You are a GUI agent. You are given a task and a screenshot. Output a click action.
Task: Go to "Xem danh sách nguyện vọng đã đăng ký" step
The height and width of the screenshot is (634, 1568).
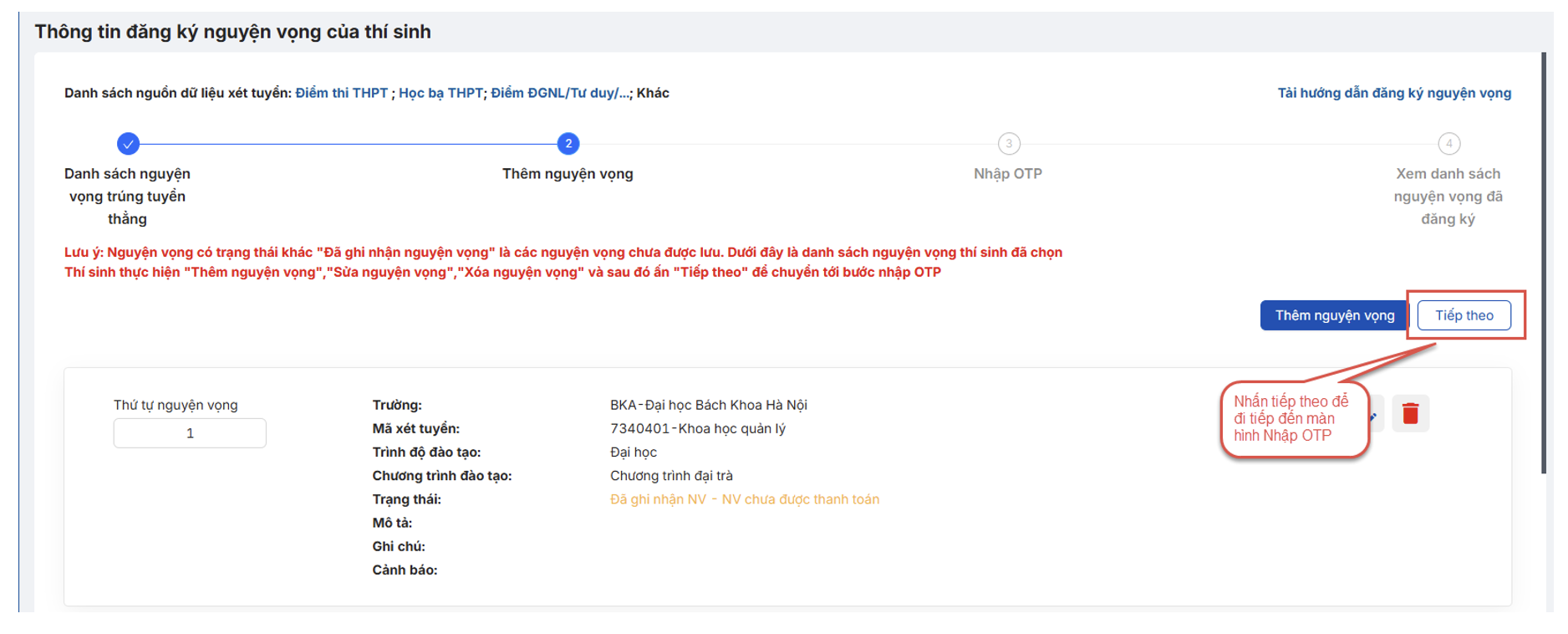point(1448,197)
